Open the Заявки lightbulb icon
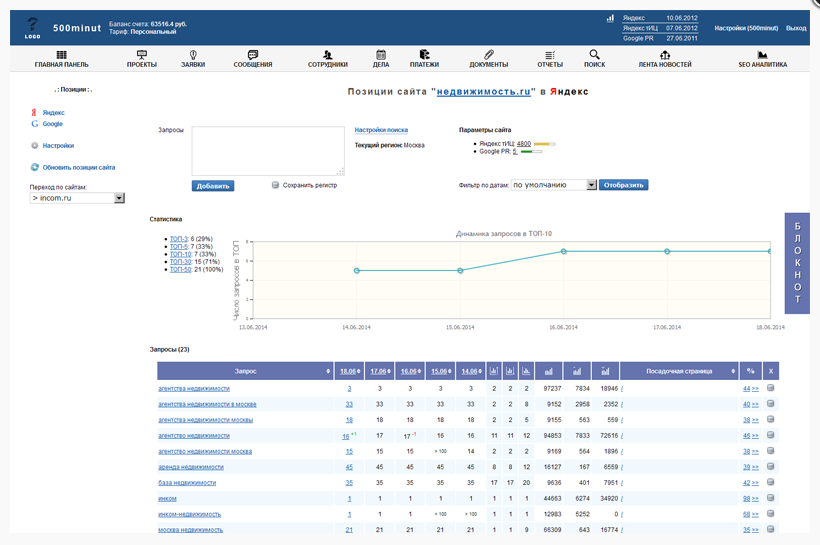The height and width of the screenshot is (545, 820). click(193, 55)
